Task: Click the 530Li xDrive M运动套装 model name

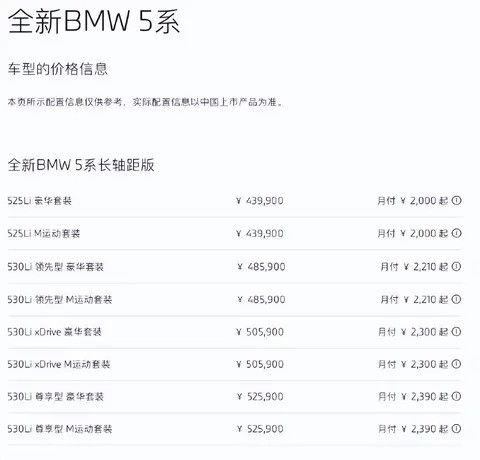Action: (59, 364)
